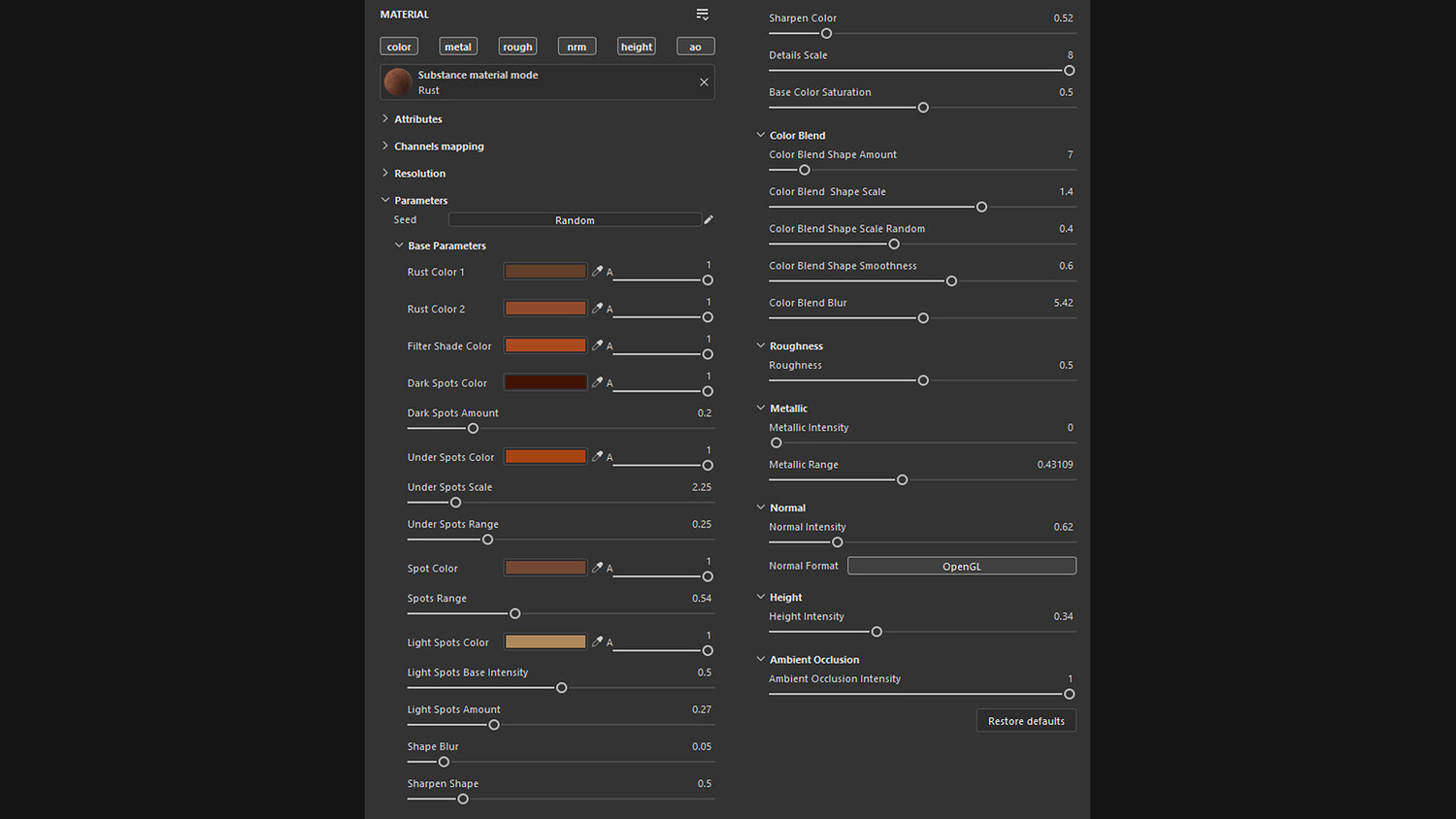Viewport: 1456px width, 819px height.
Task: Toggle the height channel button
Action: (x=636, y=47)
